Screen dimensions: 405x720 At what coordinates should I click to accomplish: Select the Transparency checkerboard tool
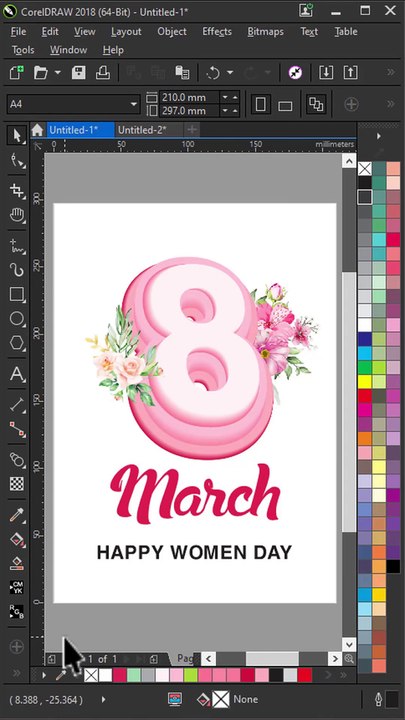(x=17, y=484)
